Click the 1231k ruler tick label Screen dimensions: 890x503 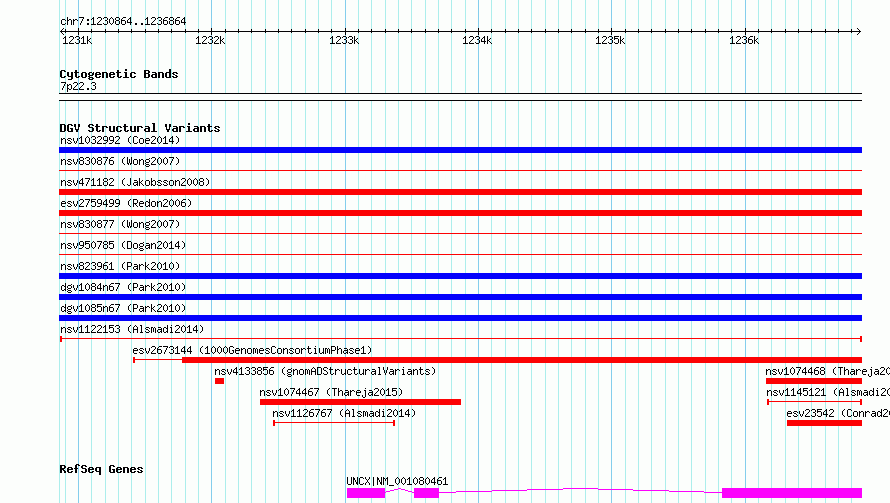(77, 40)
